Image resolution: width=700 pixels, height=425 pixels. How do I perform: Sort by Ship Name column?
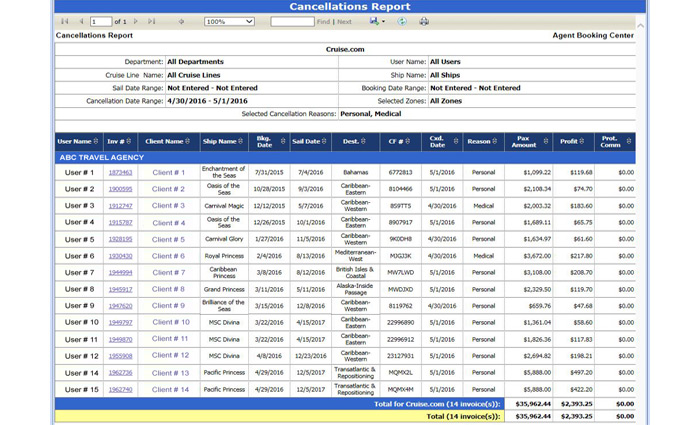[240, 141]
